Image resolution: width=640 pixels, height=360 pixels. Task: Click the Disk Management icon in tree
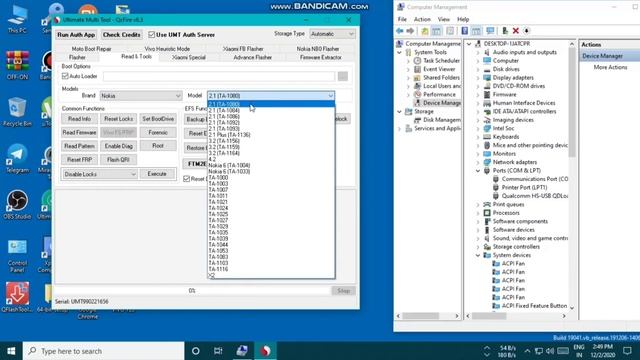coord(417,120)
